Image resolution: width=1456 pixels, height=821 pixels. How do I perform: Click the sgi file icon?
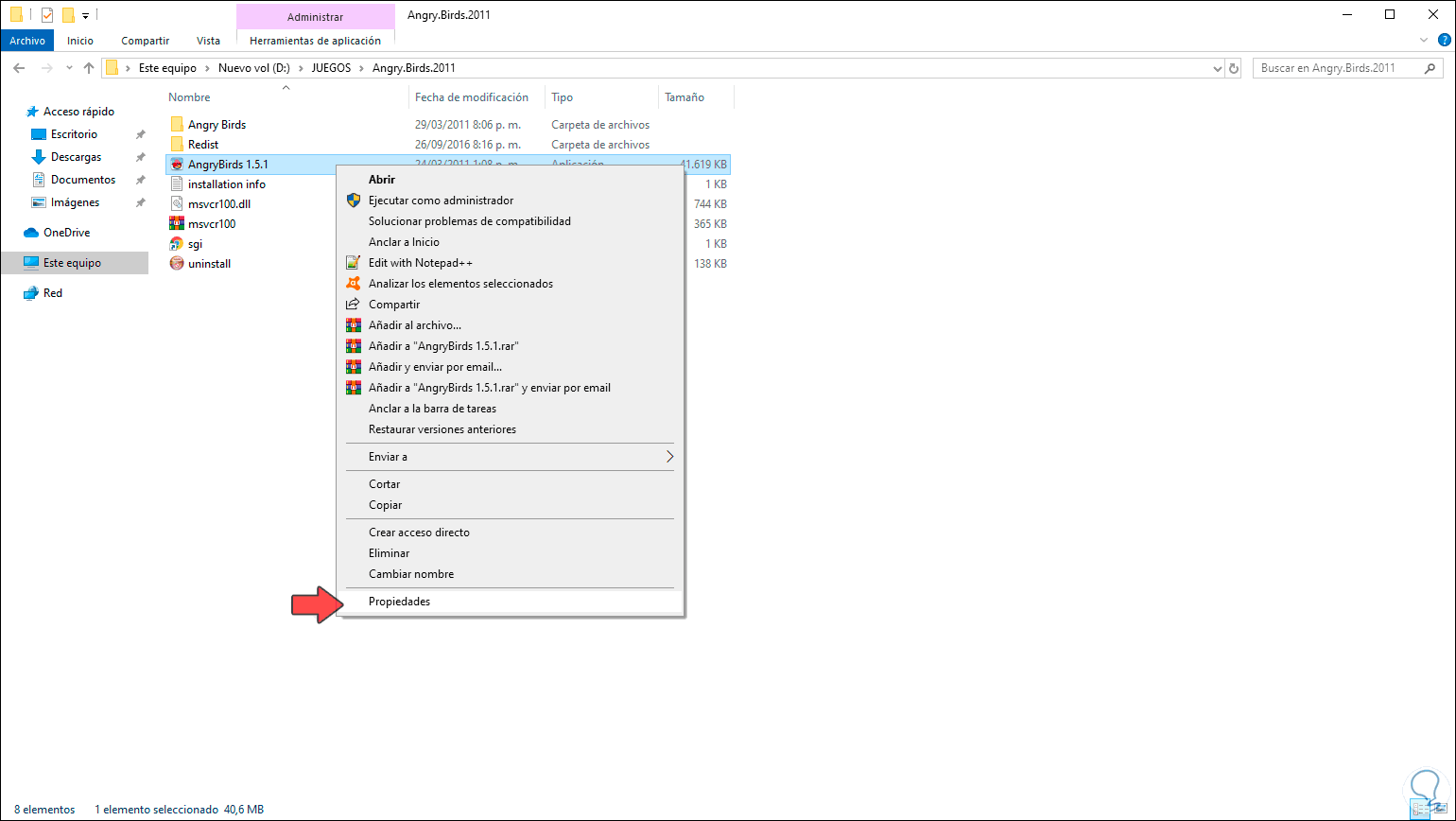pos(177,244)
